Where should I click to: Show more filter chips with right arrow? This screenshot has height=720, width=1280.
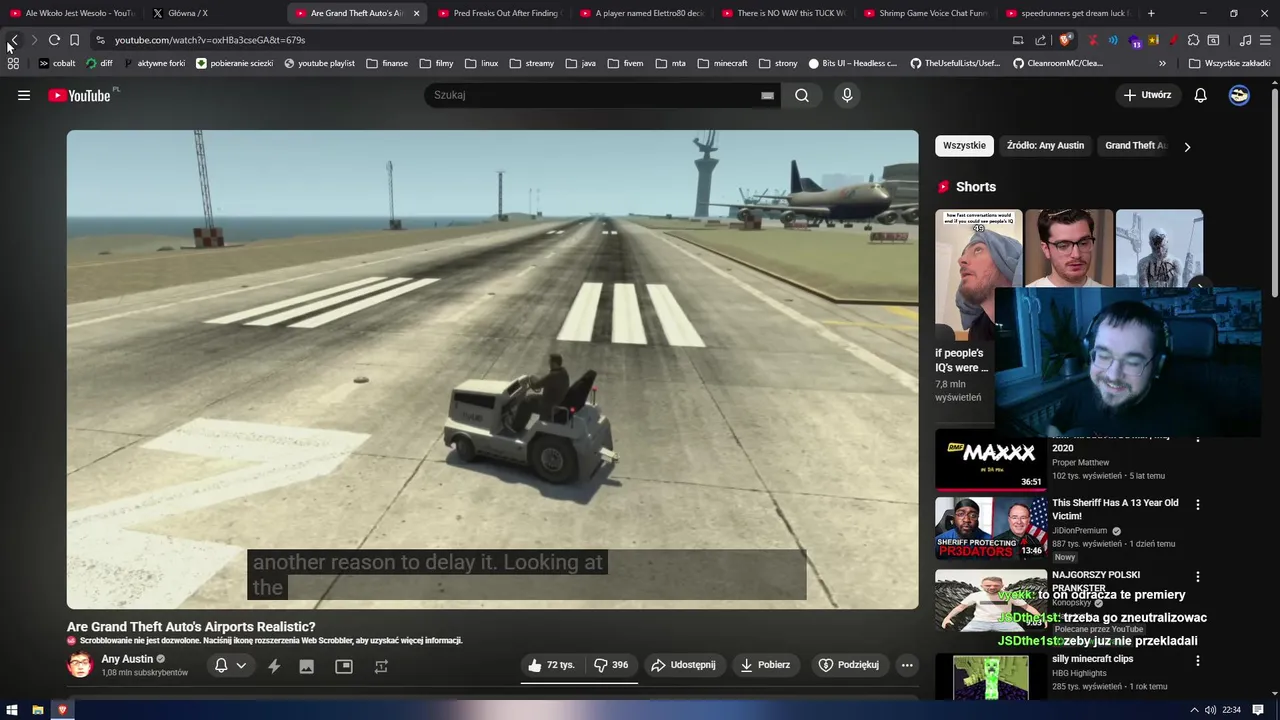[1187, 147]
